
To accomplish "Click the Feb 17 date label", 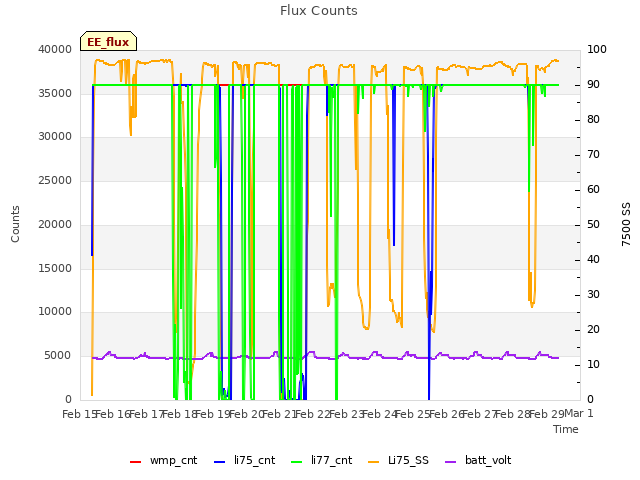I will (144, 414).
